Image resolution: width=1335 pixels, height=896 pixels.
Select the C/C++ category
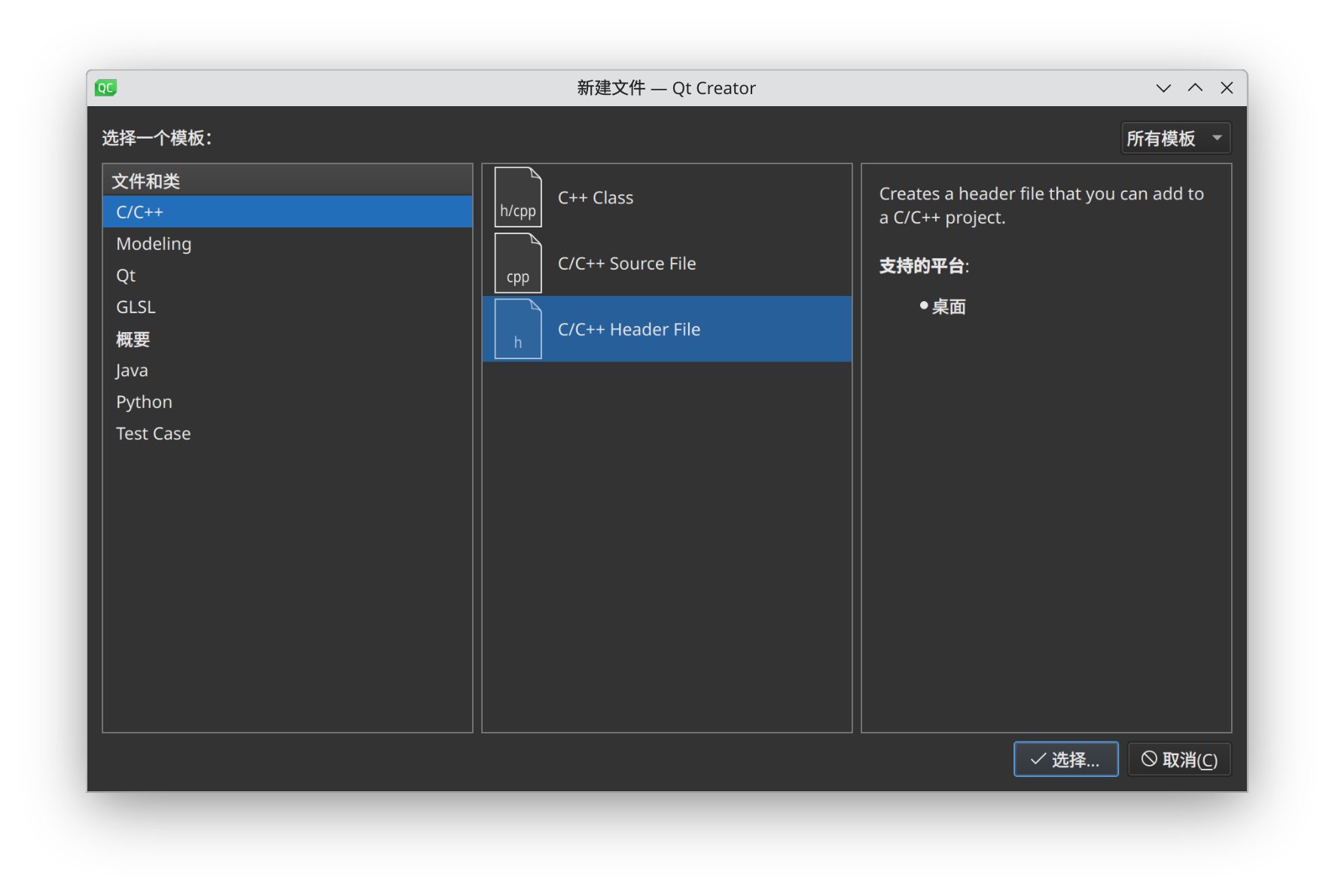[x=288, y=212]
